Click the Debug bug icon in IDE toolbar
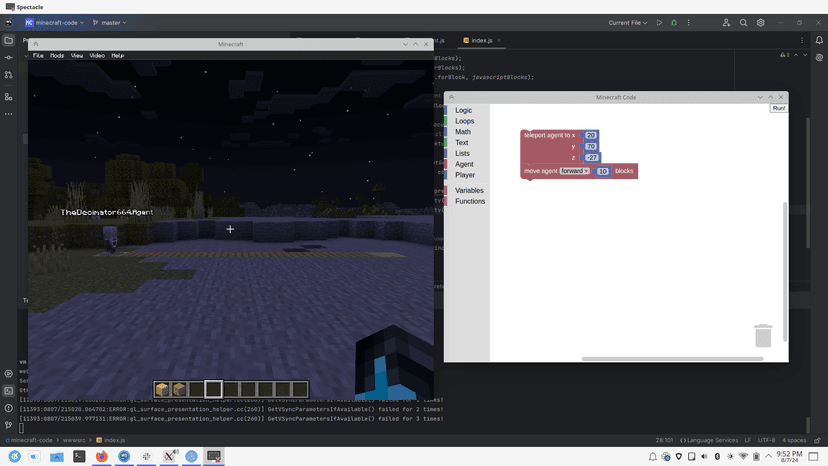The height and width of the screenshot is (466, 828). [674, 23]
